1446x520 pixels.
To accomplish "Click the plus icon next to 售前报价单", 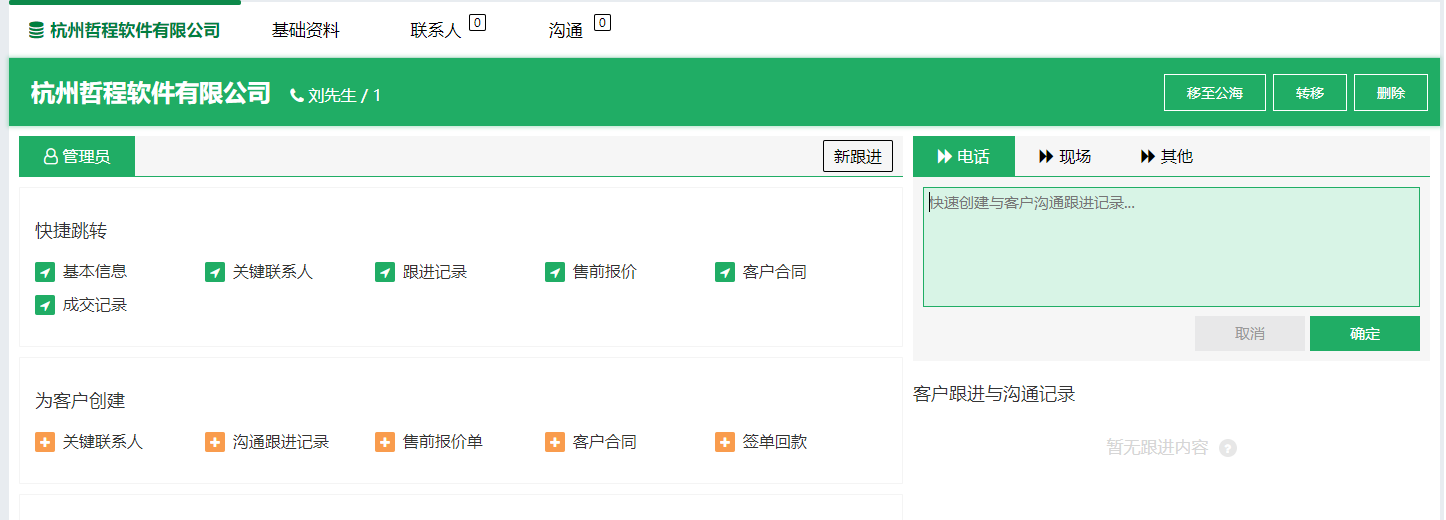I will coord(385,442).
